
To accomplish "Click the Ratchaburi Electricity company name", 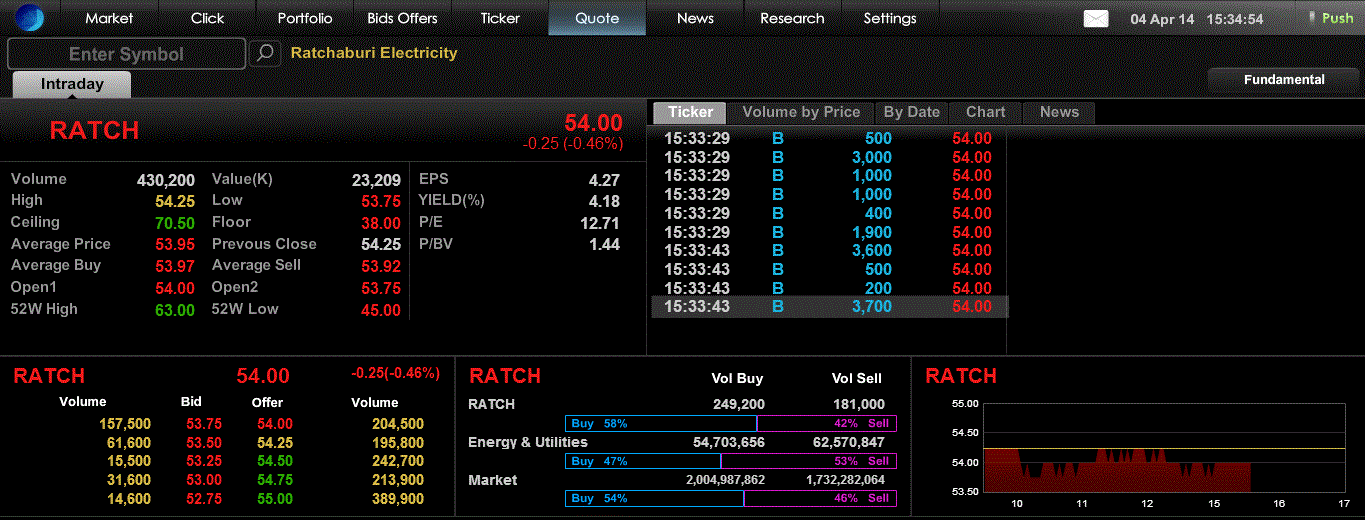I will coord(374,53).
